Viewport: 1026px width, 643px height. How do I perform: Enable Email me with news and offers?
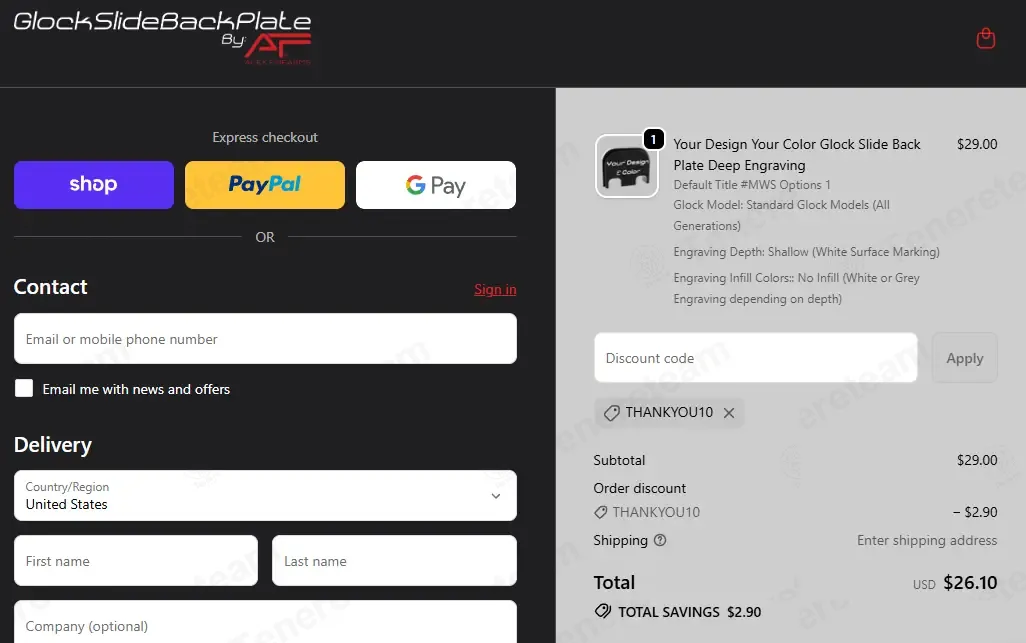[x=24, y=389]
